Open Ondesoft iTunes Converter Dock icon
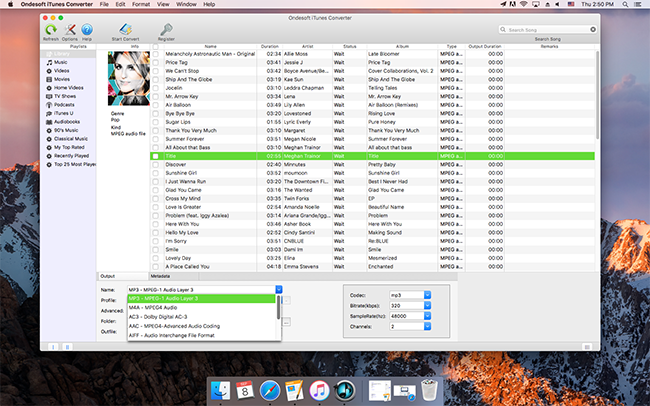The image size is (650, 406). [x=344, y=391]
